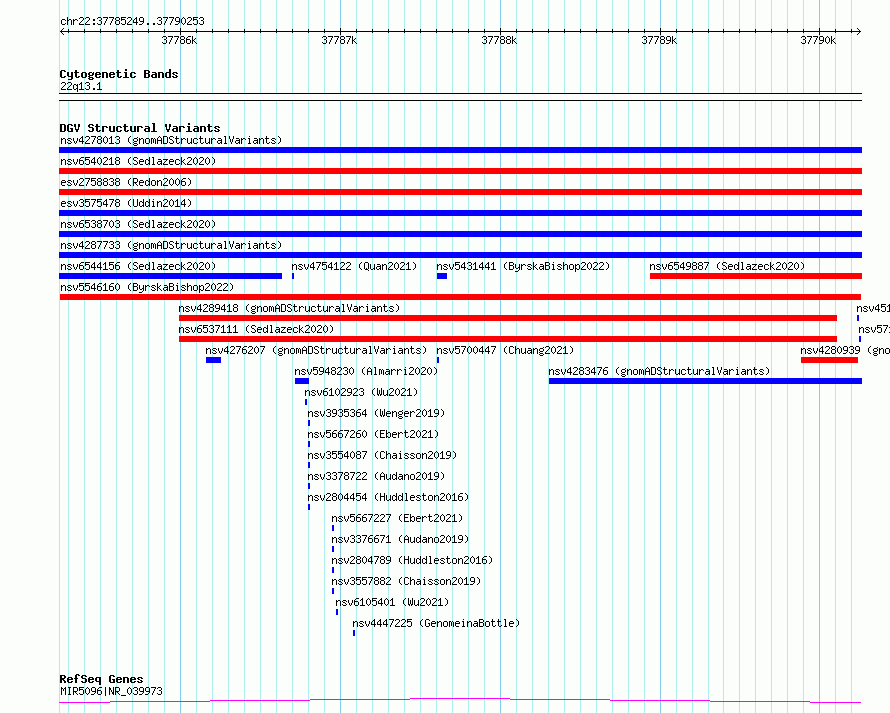890x713 pixels.
Task: Click the ruler's right arrow end
Action: pos(859,31)
